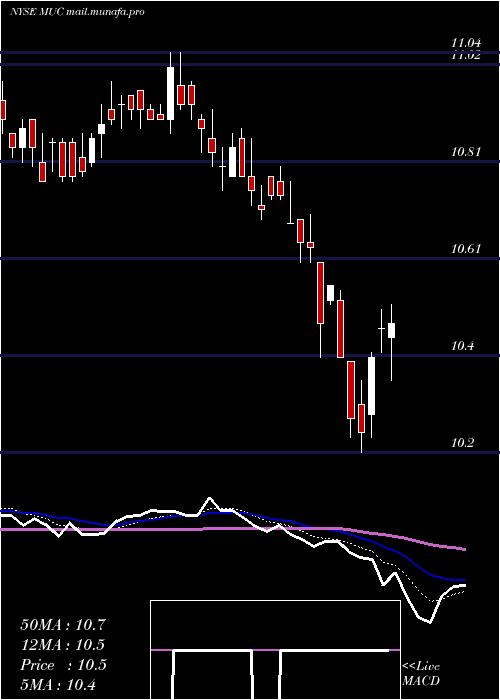Screen dimensions: 500x700
Task: Click the tall white candle near the 11.02 high
Action: 171,93
